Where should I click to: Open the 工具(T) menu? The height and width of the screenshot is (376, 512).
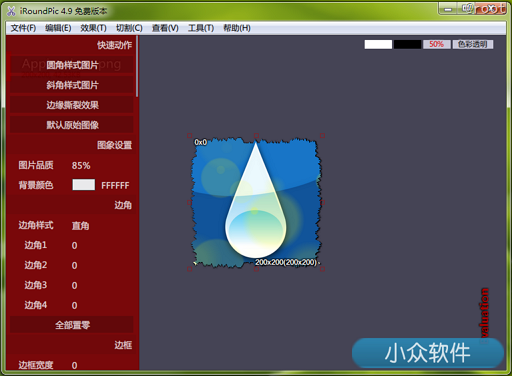pos(201,28)
